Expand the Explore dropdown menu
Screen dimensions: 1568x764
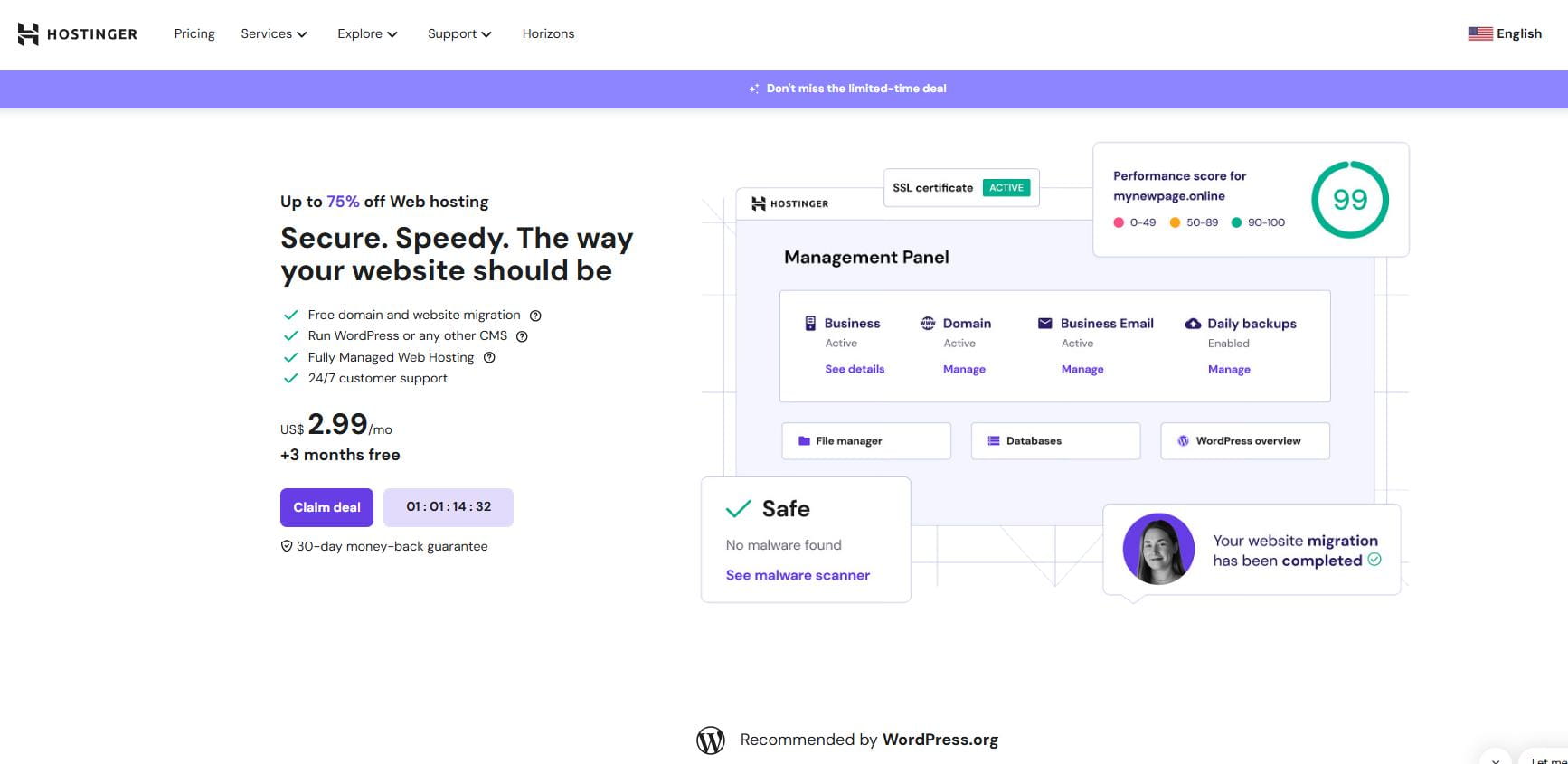[x=367, y=34]
